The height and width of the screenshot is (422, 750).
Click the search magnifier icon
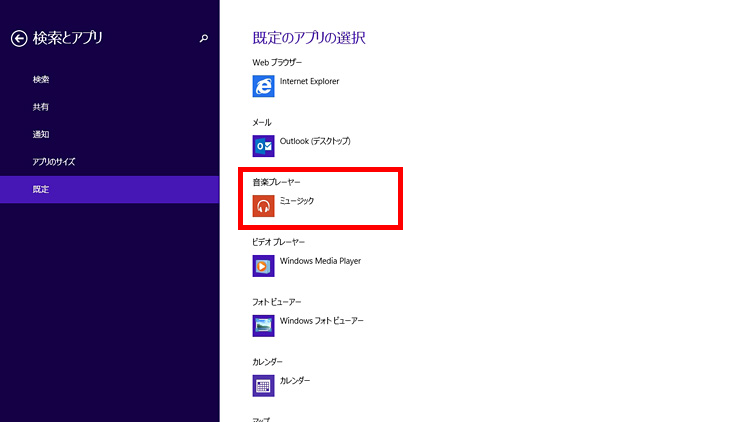(x=204, y=38)
